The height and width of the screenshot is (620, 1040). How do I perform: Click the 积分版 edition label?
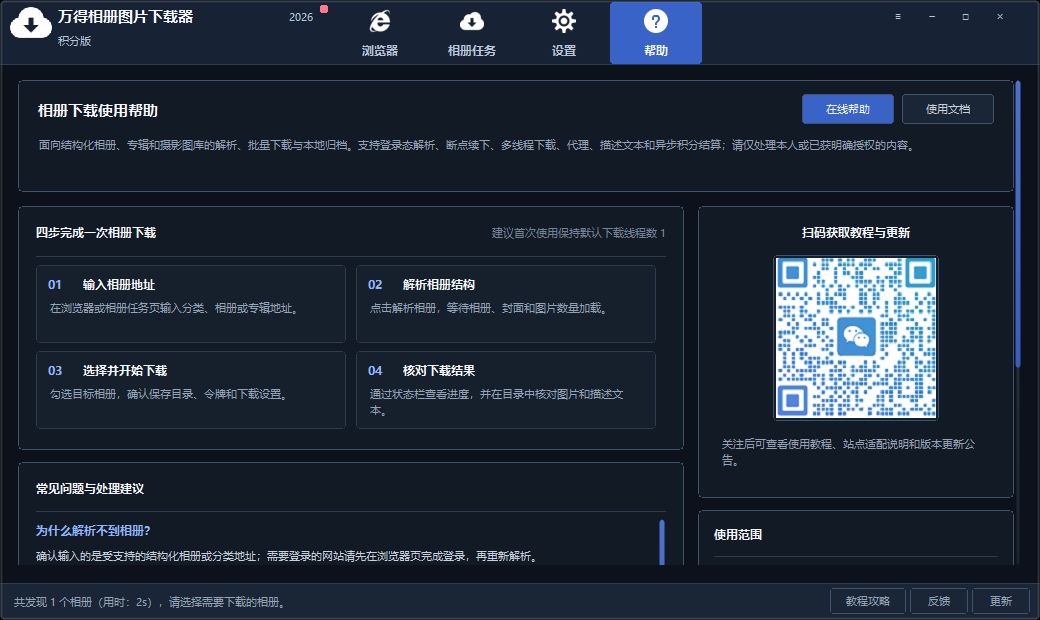[74, 41]
